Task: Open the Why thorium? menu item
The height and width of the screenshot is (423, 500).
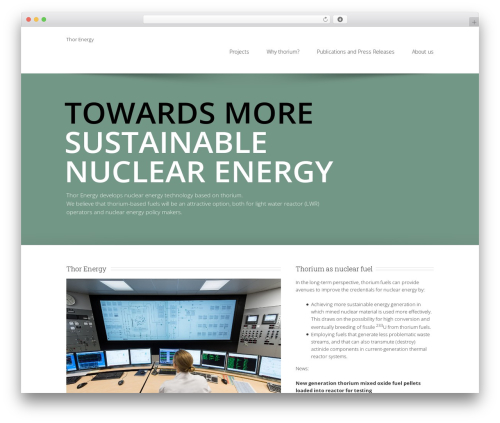Action: pyautogui.click(x=283, y=52)
